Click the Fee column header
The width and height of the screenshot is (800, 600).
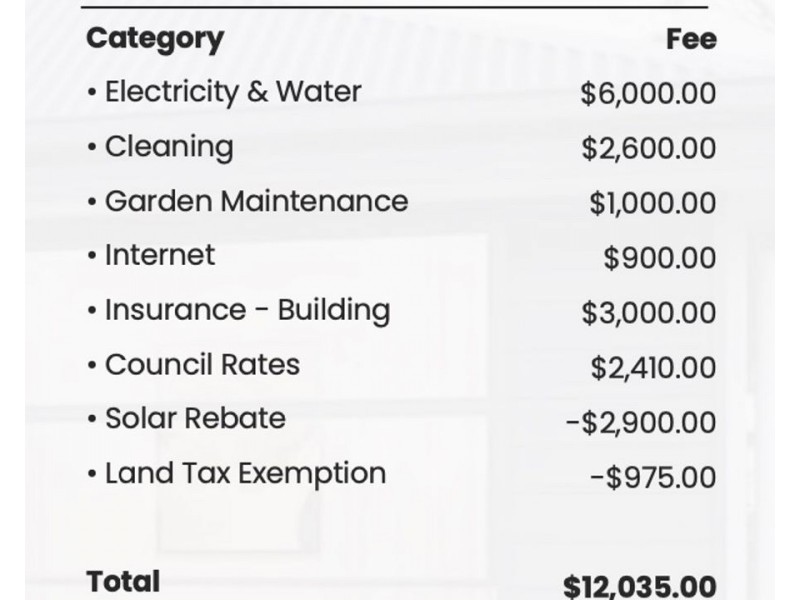tap(691, 39)
